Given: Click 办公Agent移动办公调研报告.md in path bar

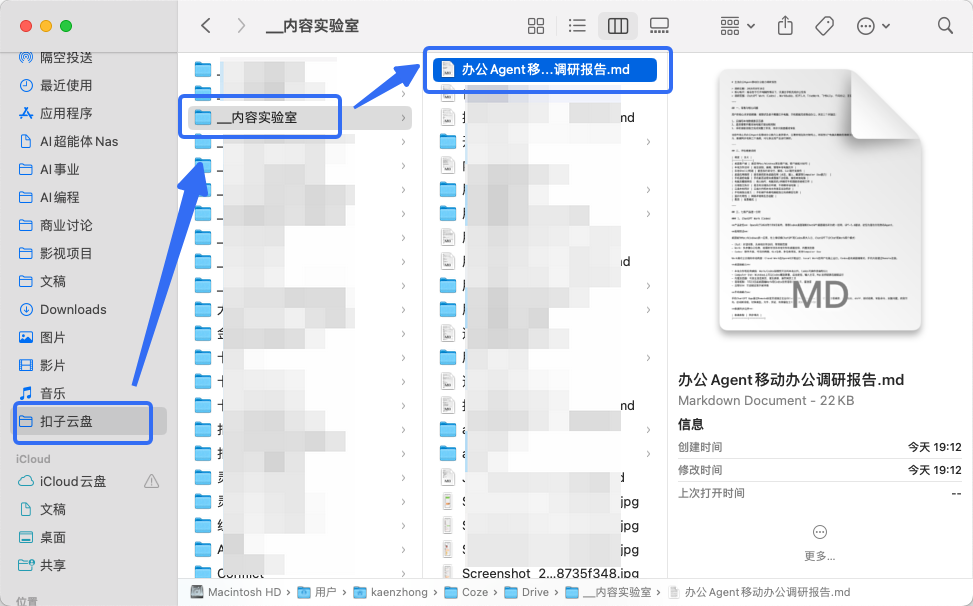Looking at the screenshot, I should (759, 592).
